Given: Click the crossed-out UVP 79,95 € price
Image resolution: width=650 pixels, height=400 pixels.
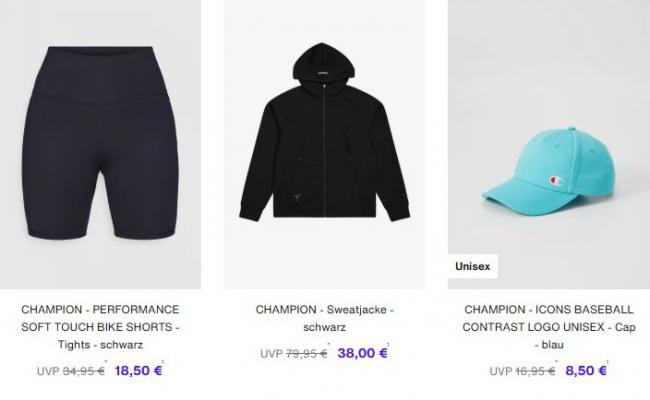Looking at the screenshot, I should (294, 354).
